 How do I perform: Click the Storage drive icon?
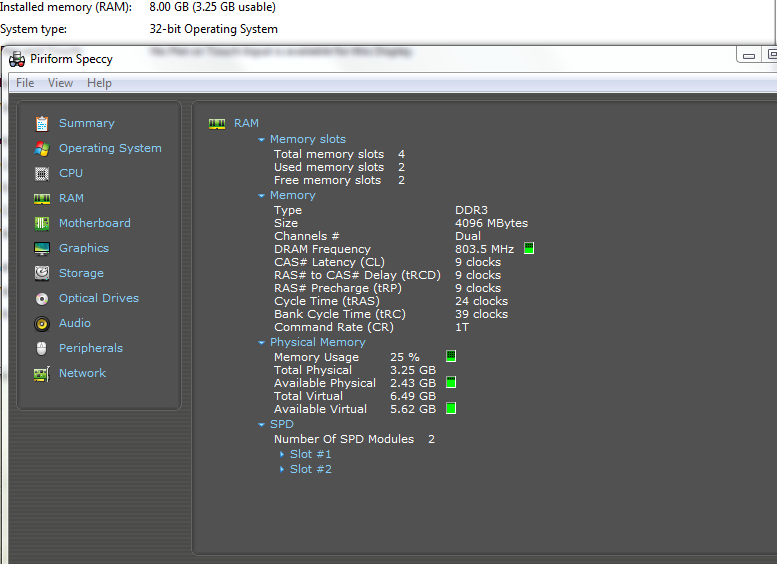pyautogui.click(x=41, y=273)
